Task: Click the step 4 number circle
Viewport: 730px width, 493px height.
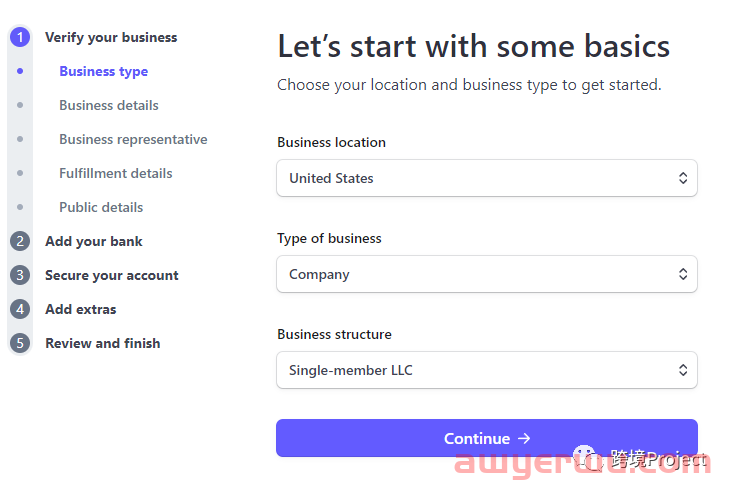Action: click(x=20, y=309)
